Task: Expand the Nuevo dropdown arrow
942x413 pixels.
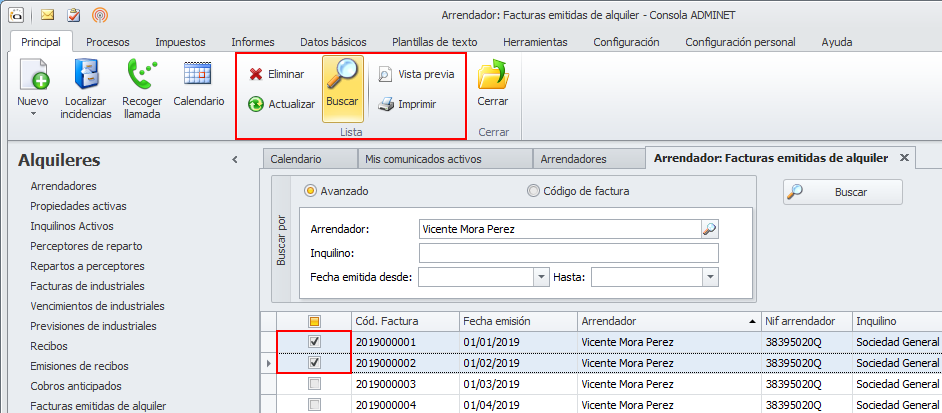Action: pos(33,113)
